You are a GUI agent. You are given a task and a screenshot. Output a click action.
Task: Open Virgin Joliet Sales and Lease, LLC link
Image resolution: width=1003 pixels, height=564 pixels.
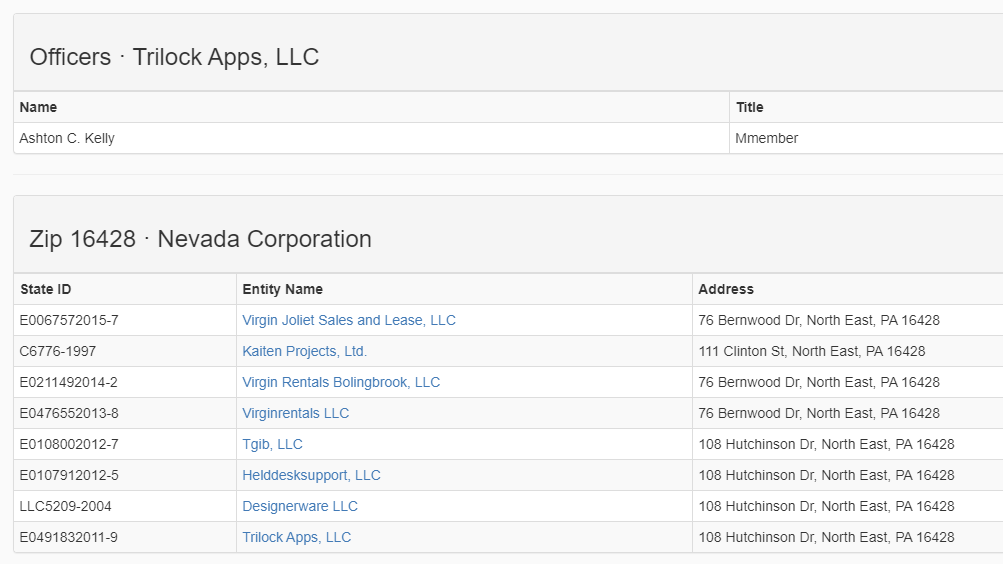(349, 320)
